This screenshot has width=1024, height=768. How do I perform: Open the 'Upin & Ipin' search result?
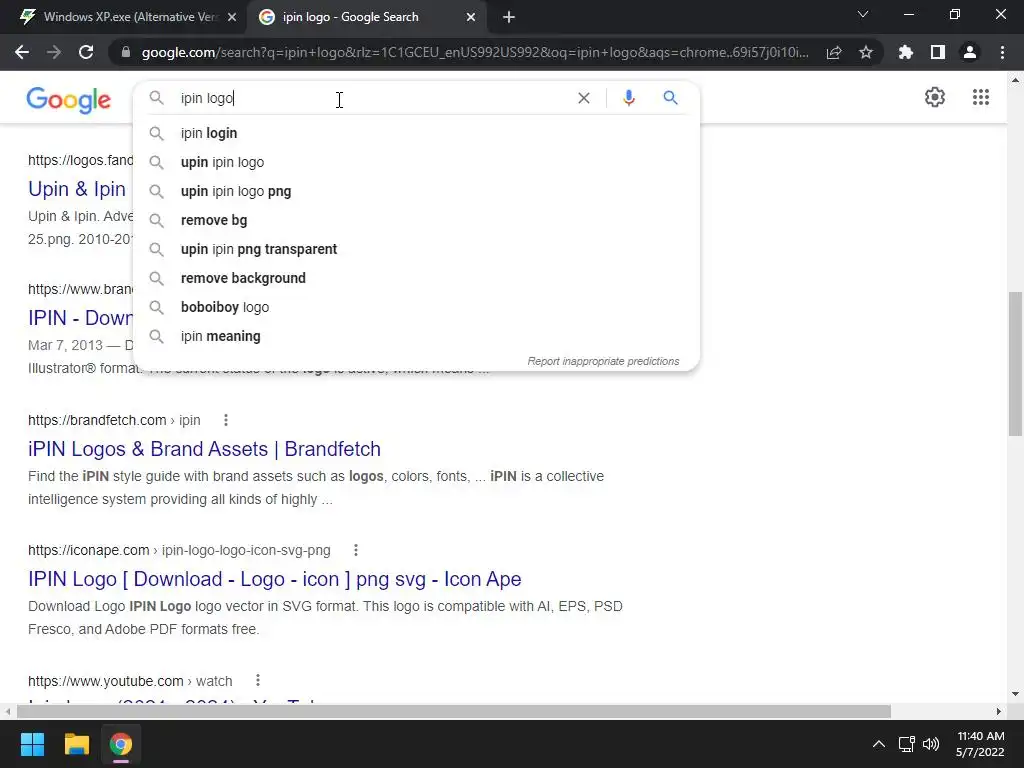pyautogui.click(x=77, y=189)
